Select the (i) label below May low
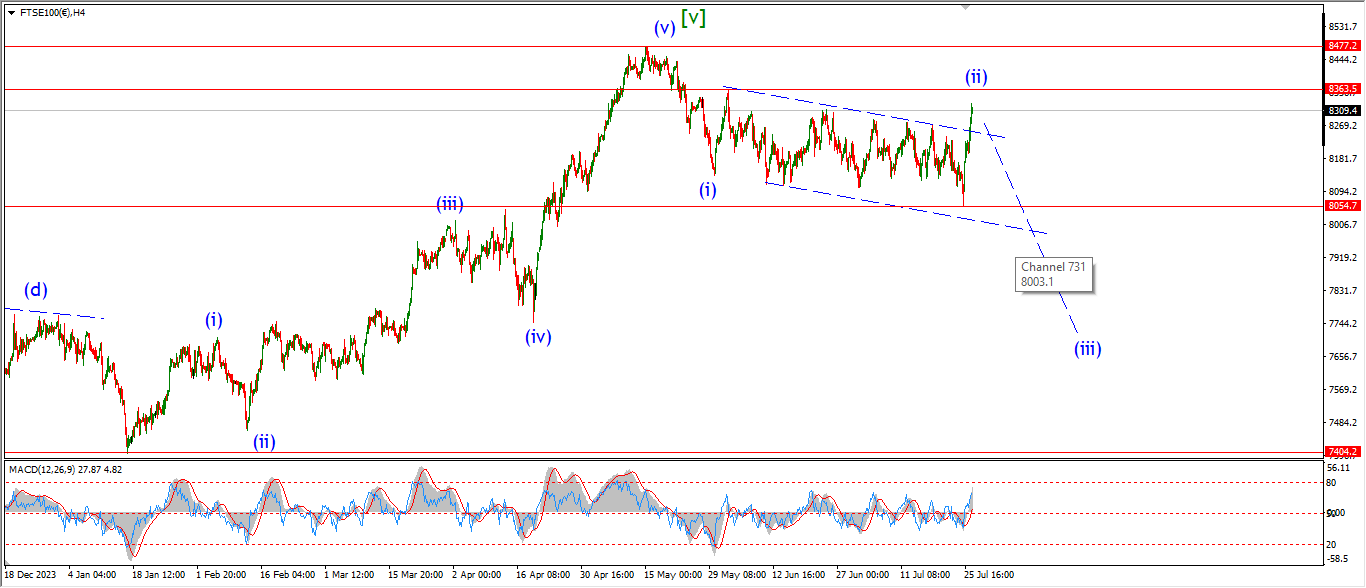Image resolution: width=1366 pixels, height=588 pixels. [x=708, y=190]
